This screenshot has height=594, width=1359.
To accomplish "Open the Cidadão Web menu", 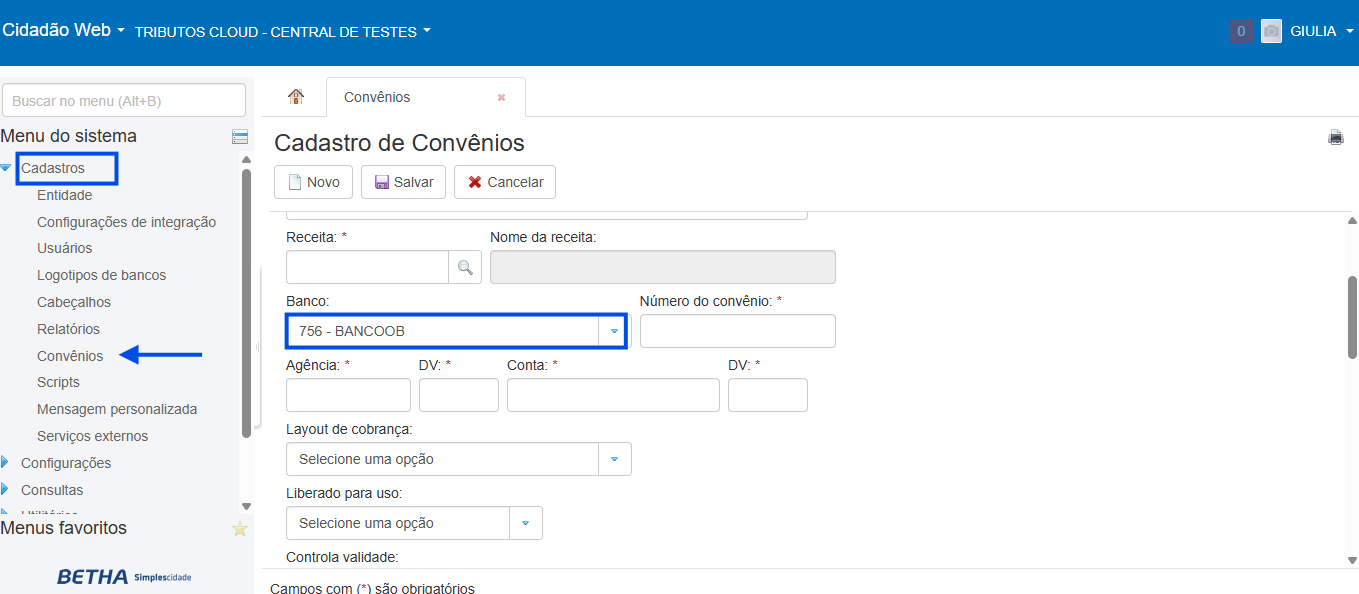I will [64, 30].
